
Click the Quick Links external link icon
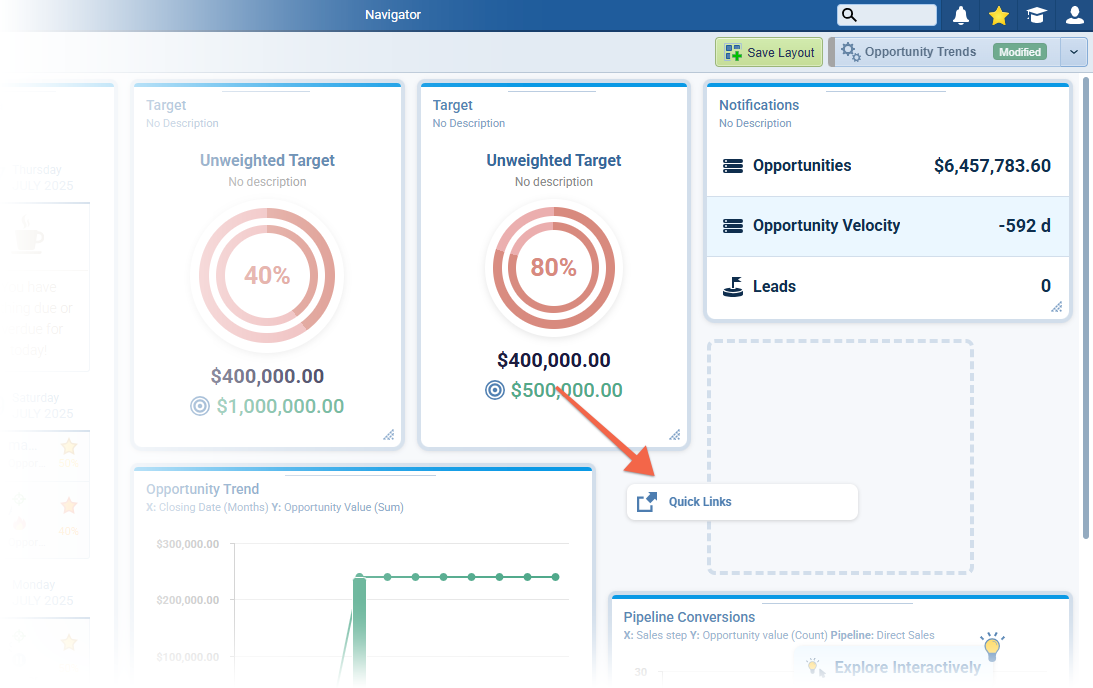tap(647, 502)
